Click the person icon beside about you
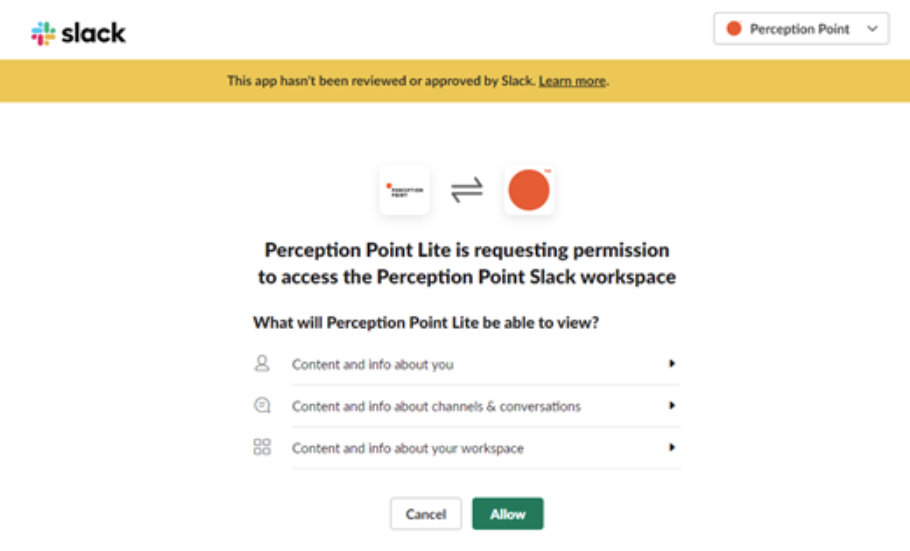Screen dimensions: 910x551 [262, 364]
